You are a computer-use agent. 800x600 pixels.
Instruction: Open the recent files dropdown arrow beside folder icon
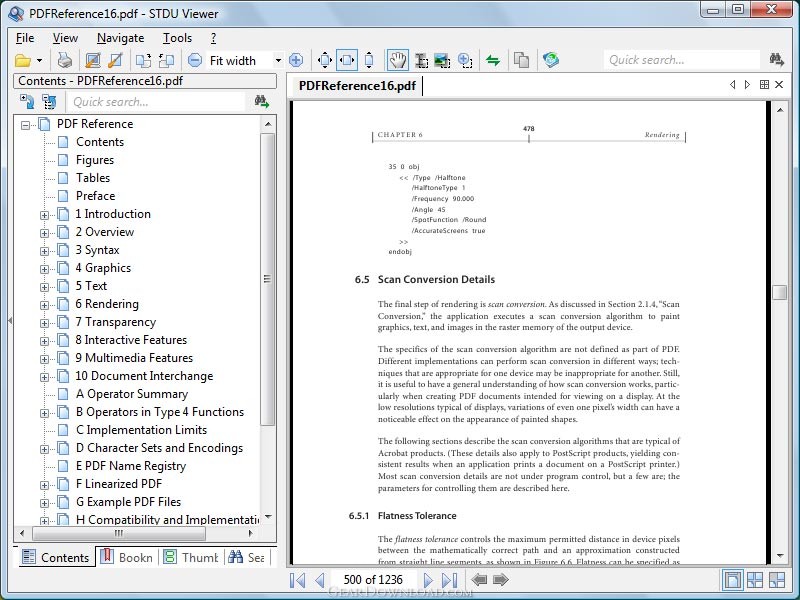(x=39, y=61)
